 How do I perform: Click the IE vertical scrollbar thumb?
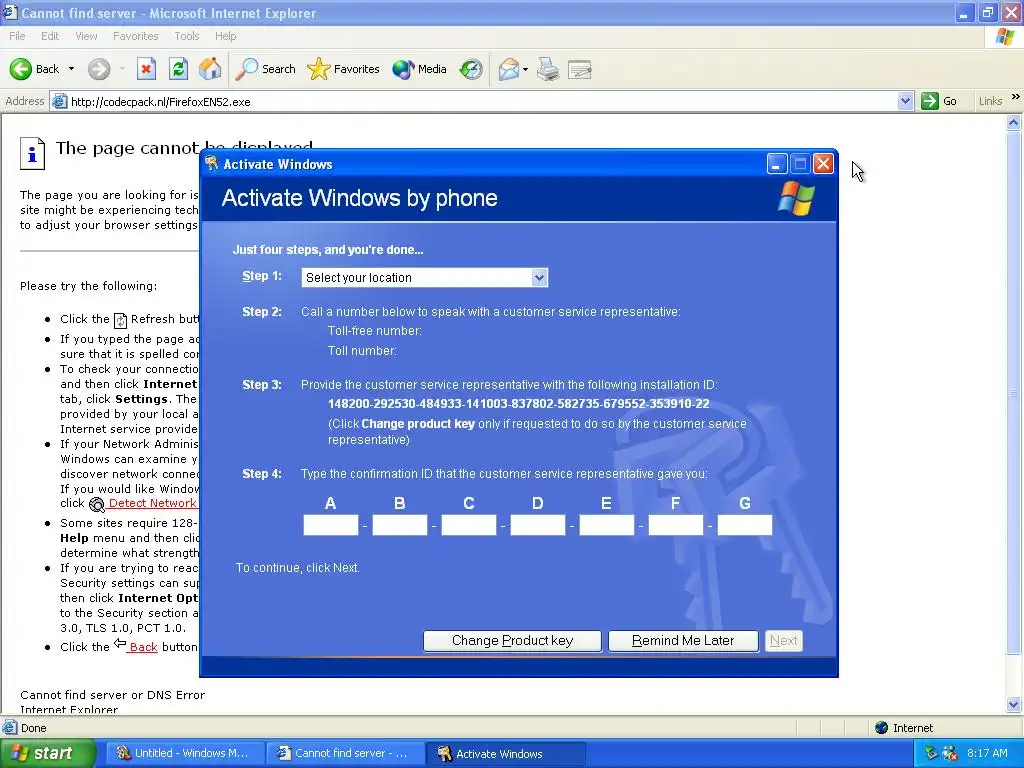(x=1014, y=392)
